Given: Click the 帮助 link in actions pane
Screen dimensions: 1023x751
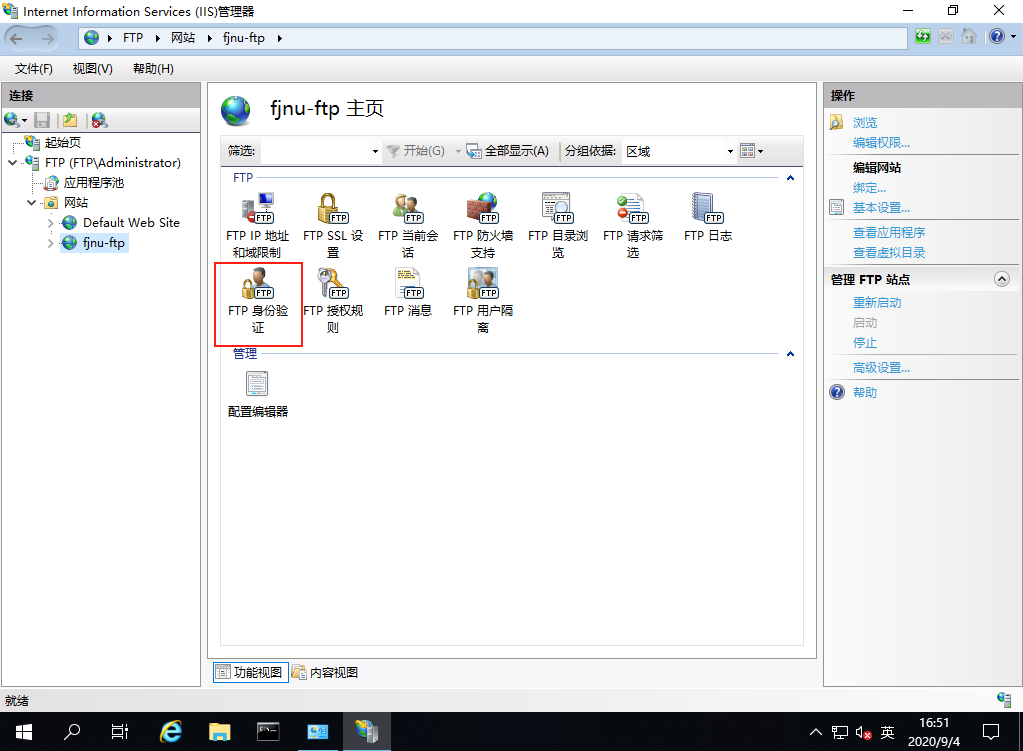Looking at the screenshot, I should [865, 392].
